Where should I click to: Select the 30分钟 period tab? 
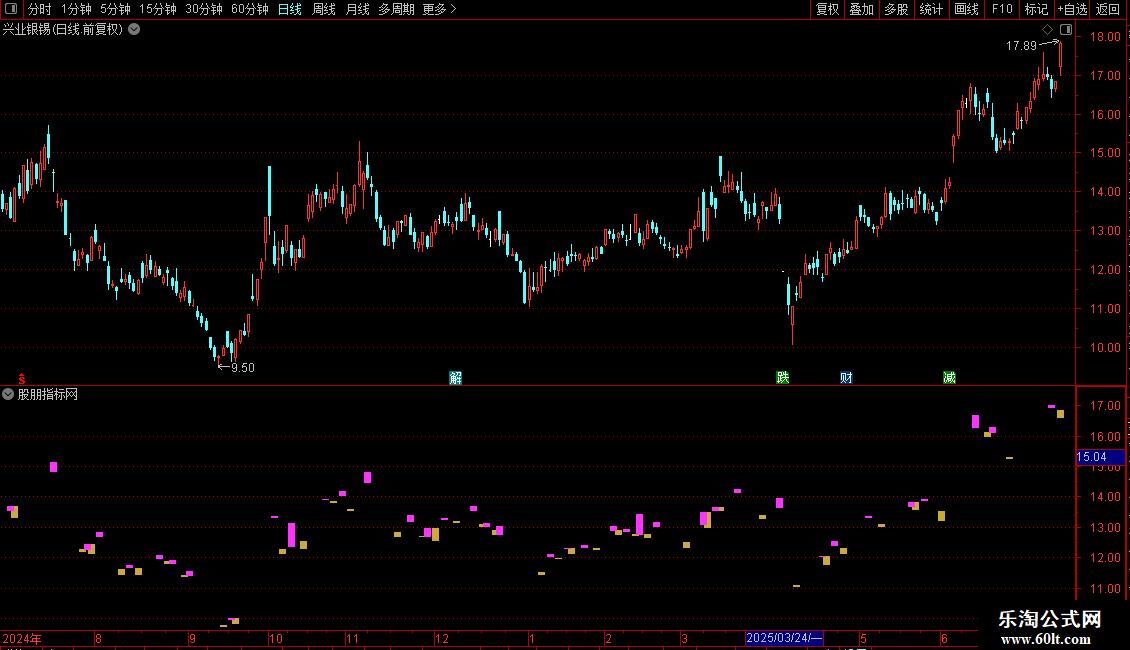(x=203, y=9)
